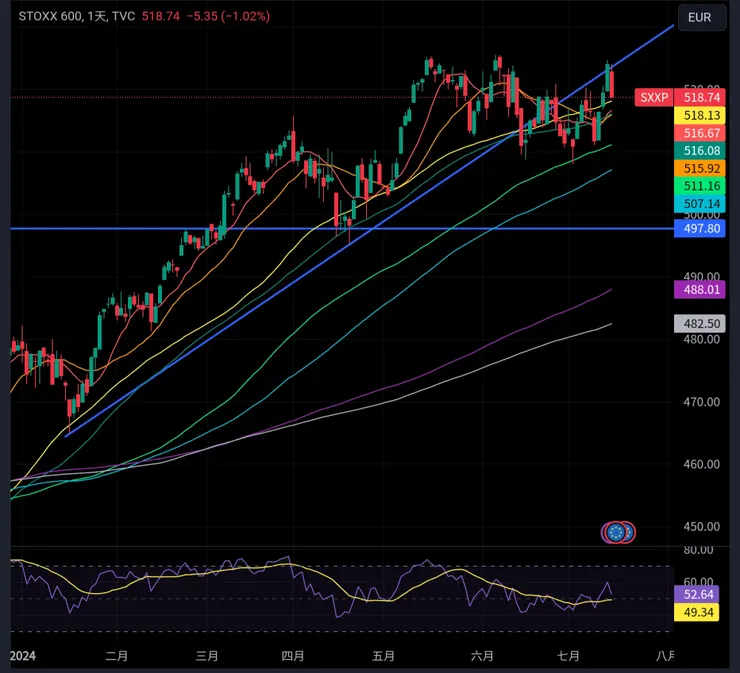Click the 2024 label on time axis
Image resolution: width=740 pixels, height=673 pixels.
23,656
